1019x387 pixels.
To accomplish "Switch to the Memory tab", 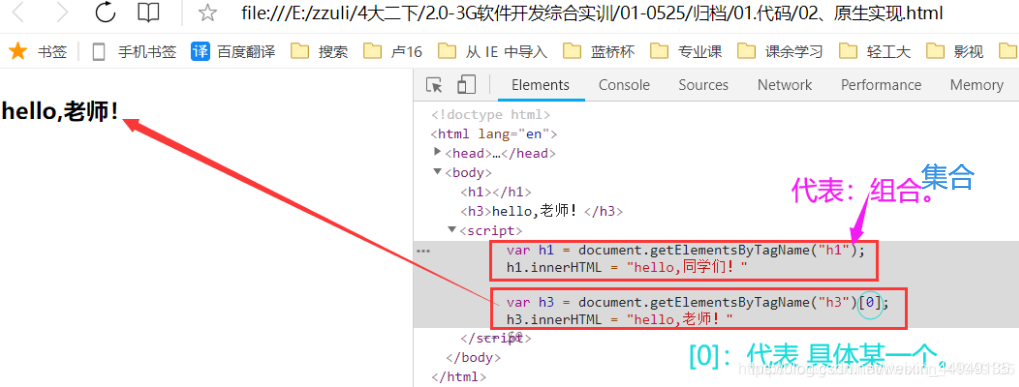I will (x=976, y=85).
